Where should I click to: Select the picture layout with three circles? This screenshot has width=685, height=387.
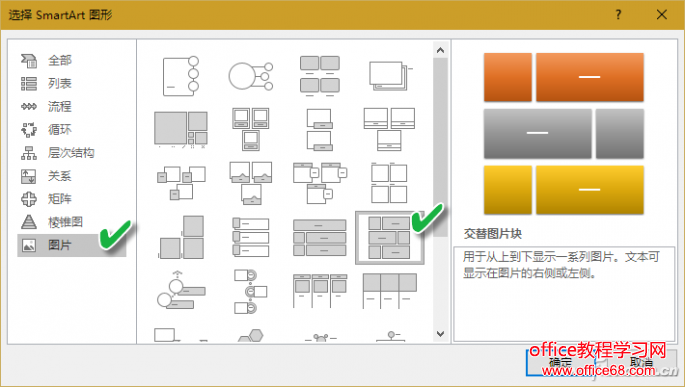click(x=181, y=76)
